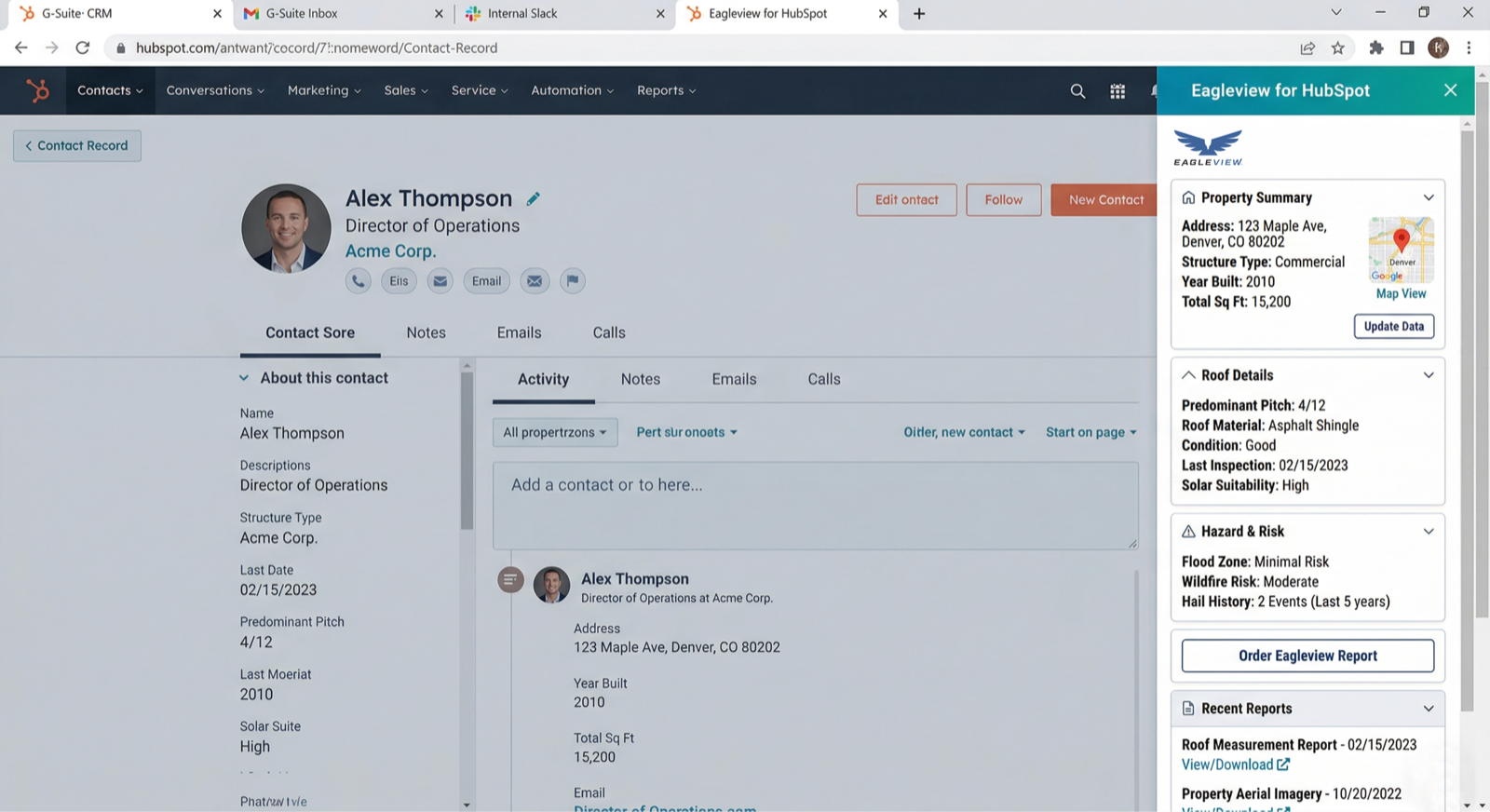Click the browser address bar URL
The image size is (1490, 812).
317,47
